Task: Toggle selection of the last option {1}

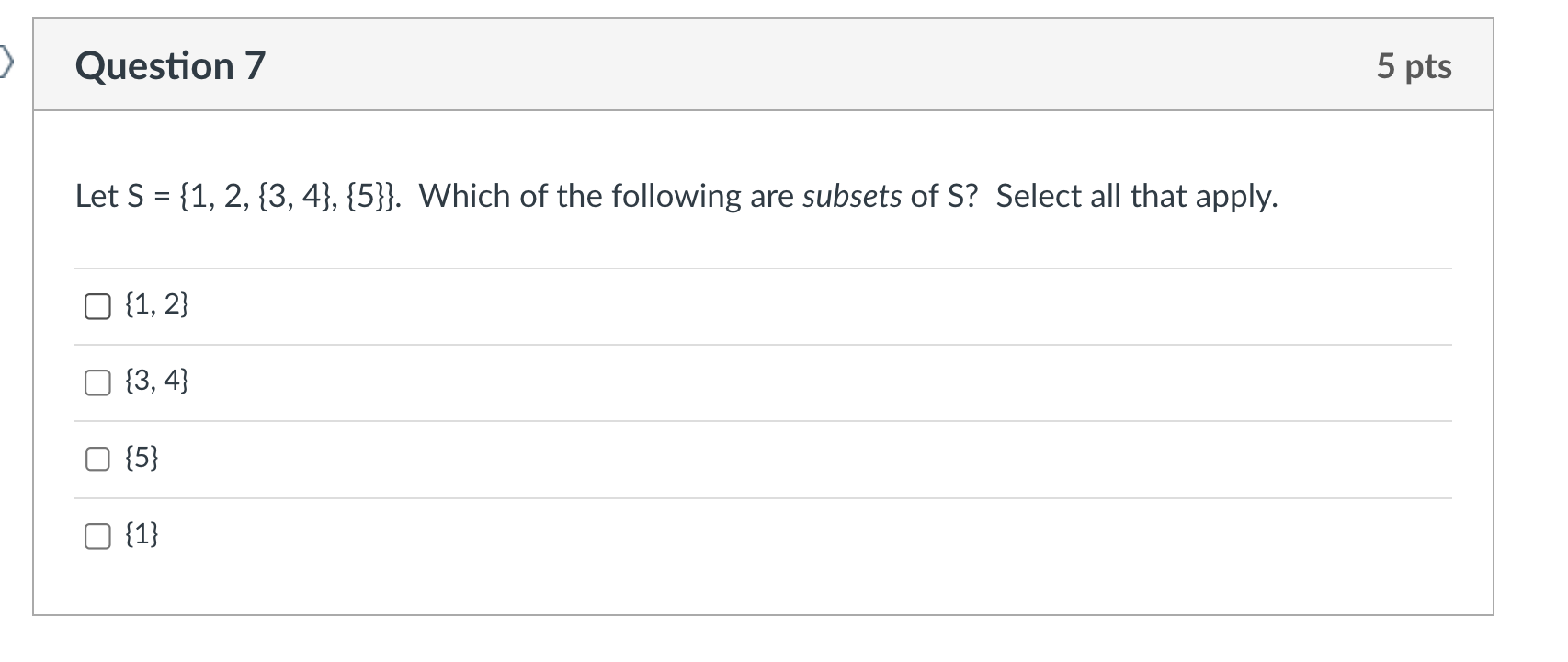Action: pyautogui.click(x=97, y=534)
